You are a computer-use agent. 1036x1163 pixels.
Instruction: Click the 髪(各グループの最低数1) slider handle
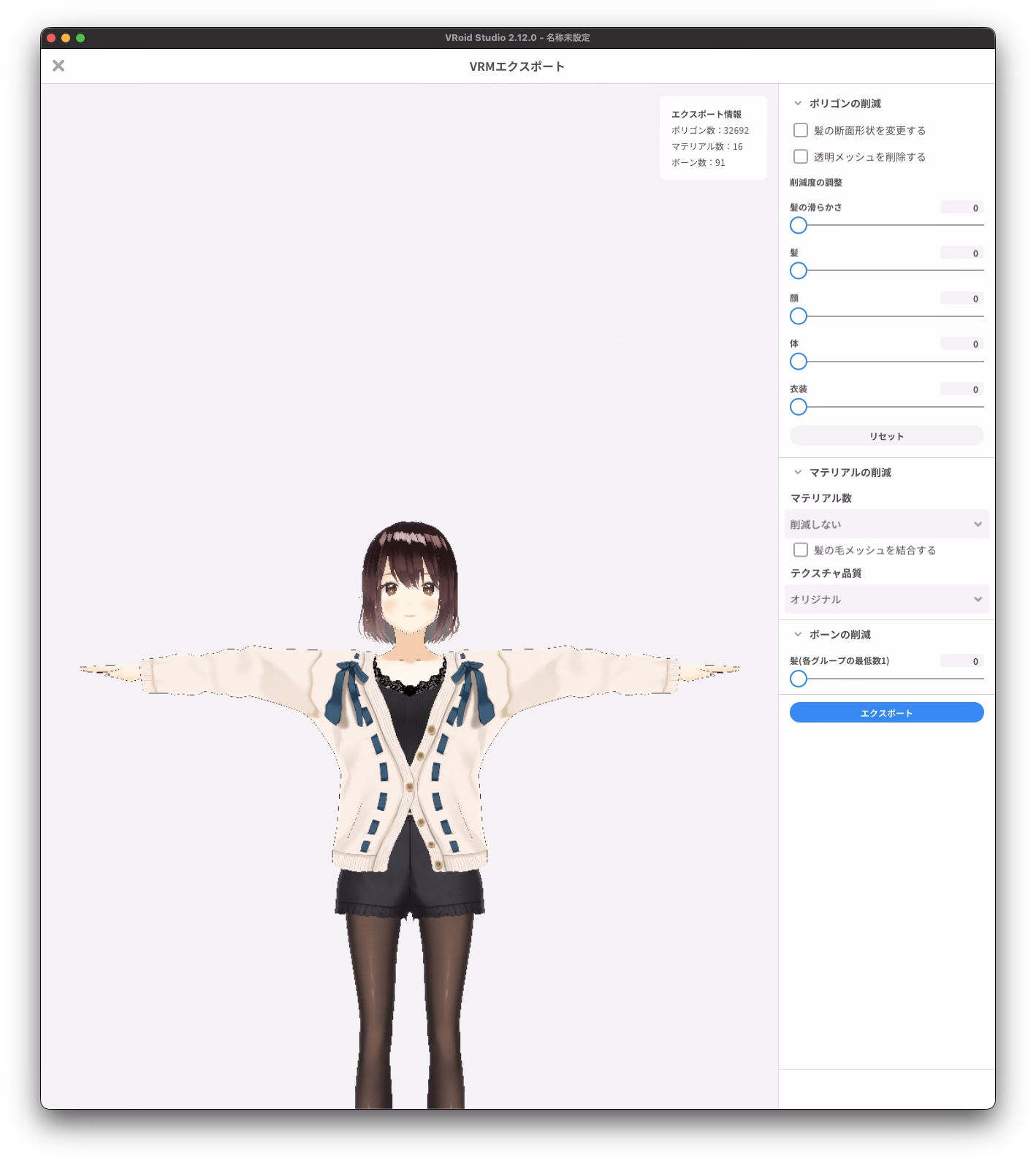(x=799, y=679)
